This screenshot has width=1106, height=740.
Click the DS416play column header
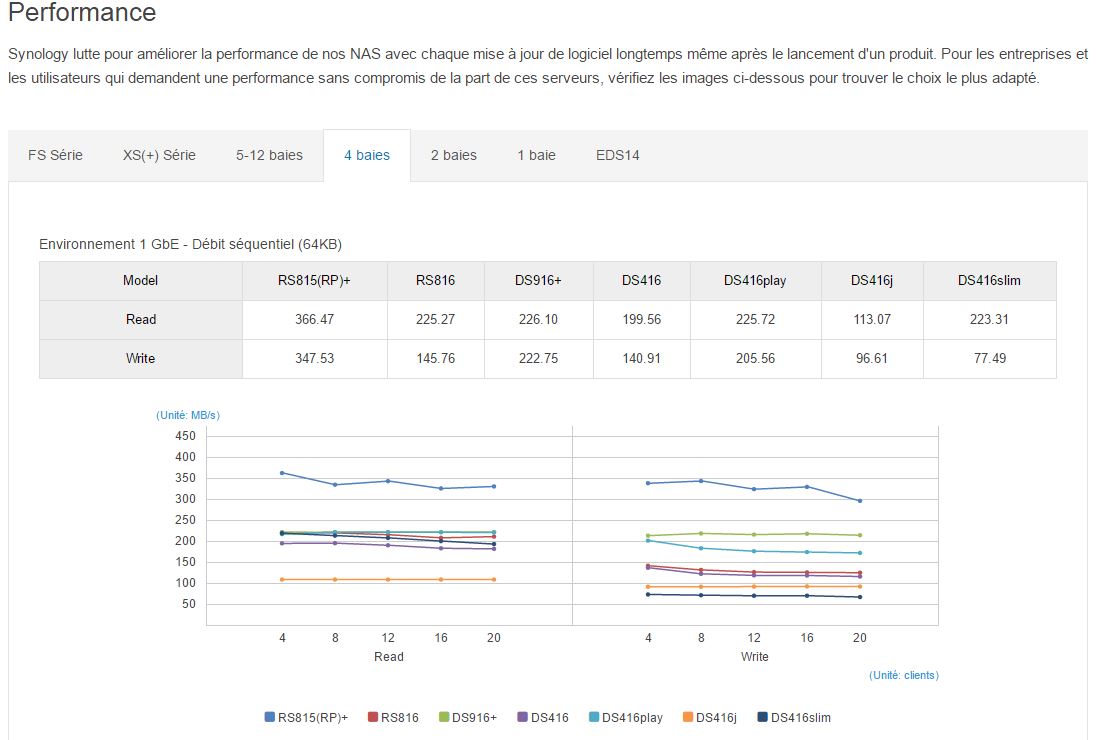[755, 281]
